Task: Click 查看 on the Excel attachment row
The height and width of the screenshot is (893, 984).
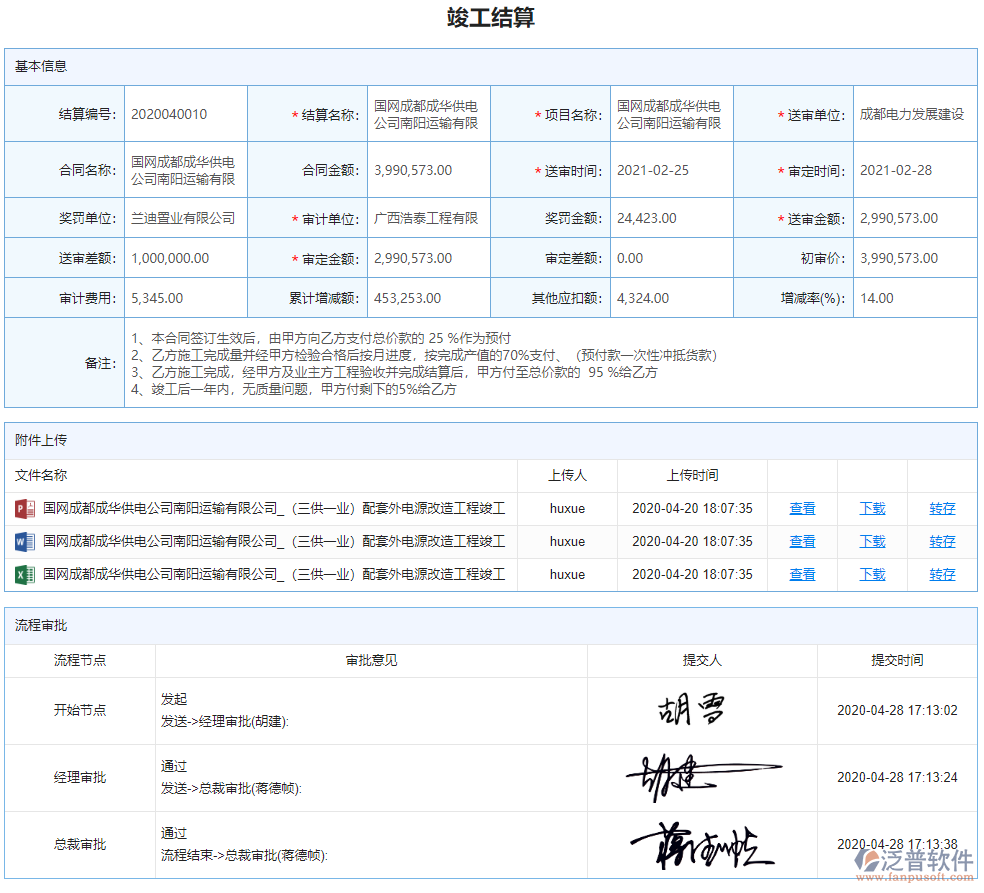Action: pyautogui.click(x=801, y=574)
